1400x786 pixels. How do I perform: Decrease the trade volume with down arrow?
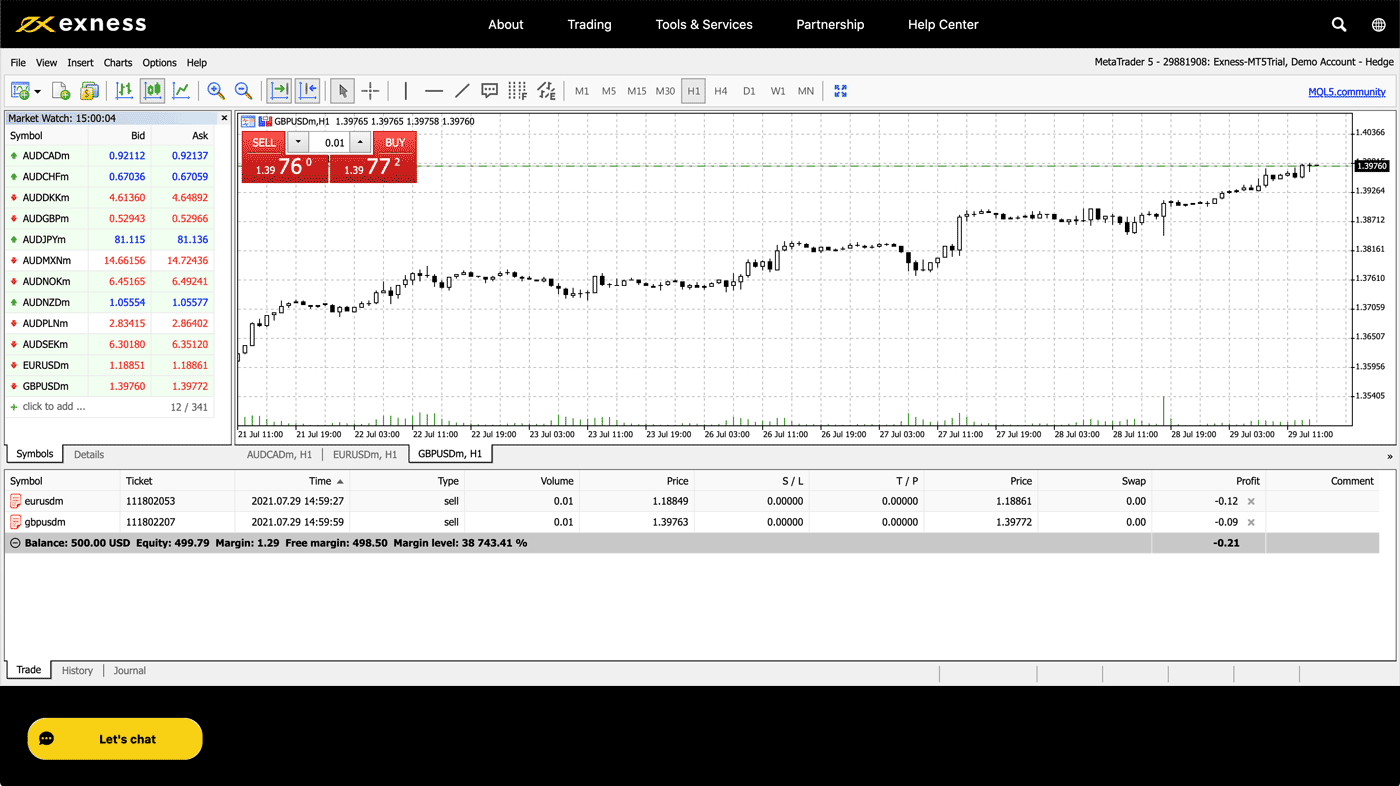pos(297,142)
